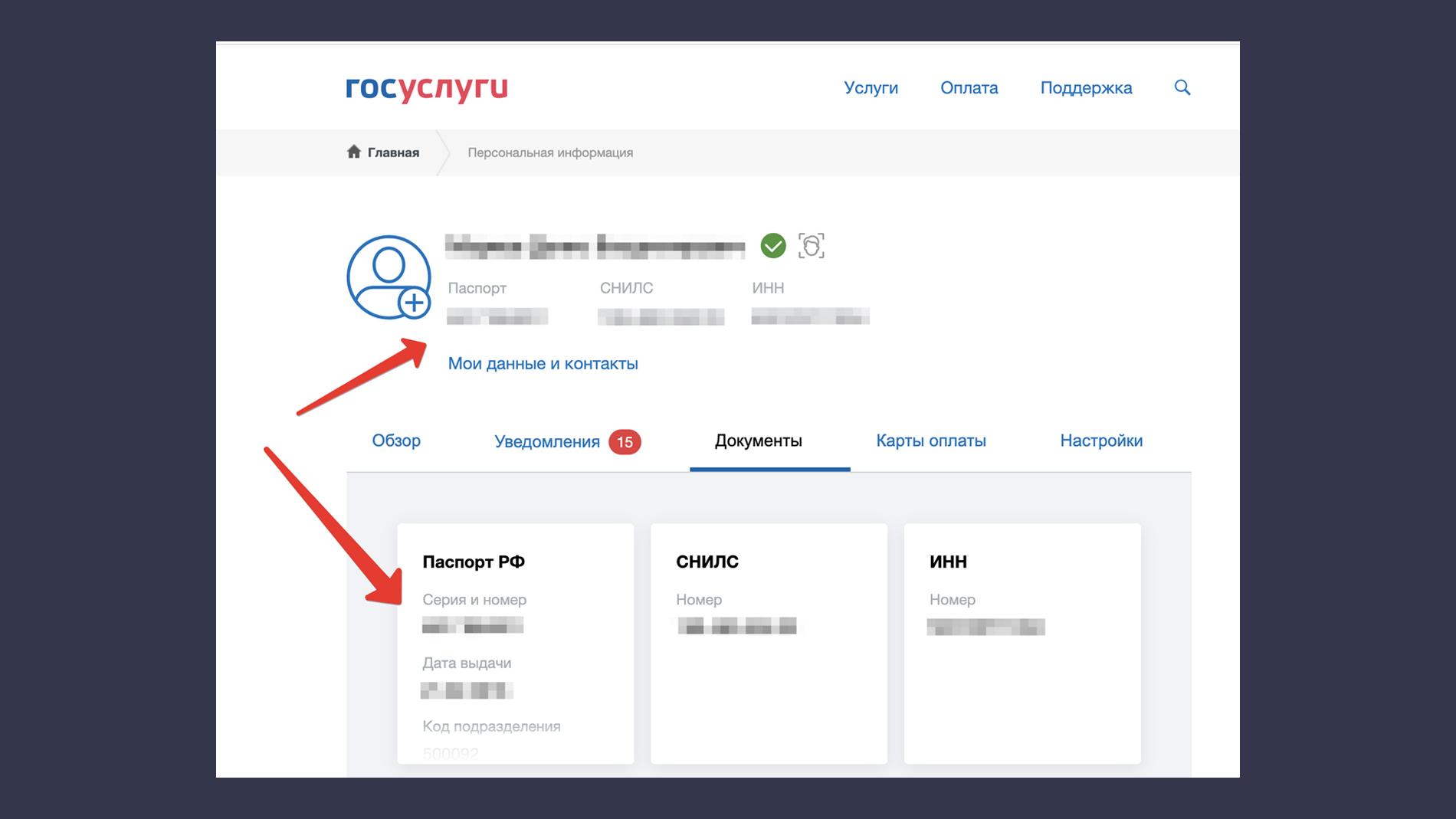Click the Дата выдачи label
The image size is (1456, 819).
[x=467, y=663]
